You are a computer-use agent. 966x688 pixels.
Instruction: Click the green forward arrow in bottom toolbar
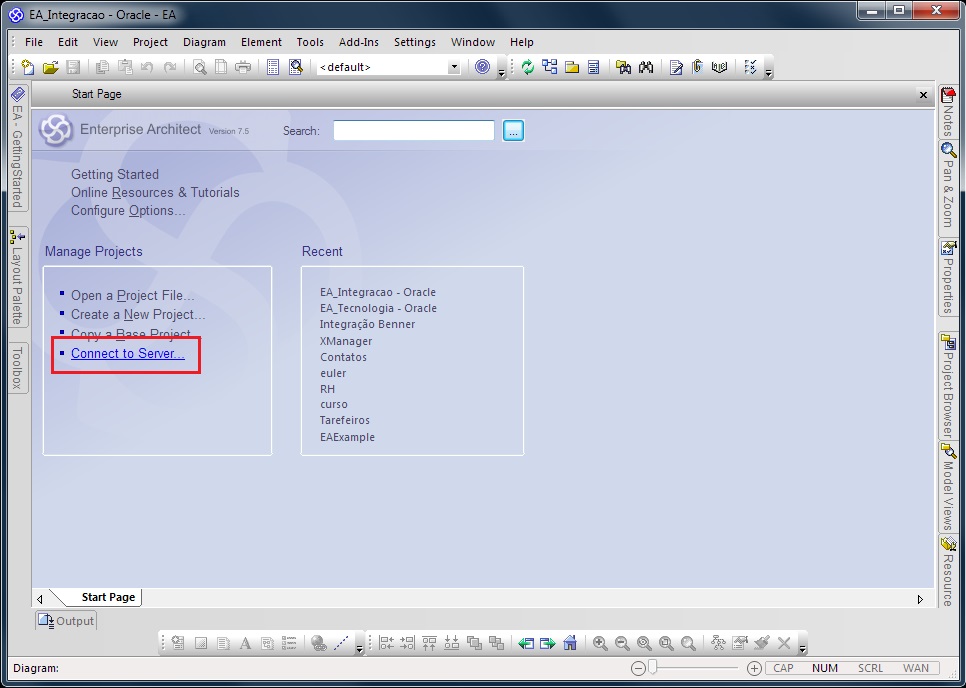[548, 643]
